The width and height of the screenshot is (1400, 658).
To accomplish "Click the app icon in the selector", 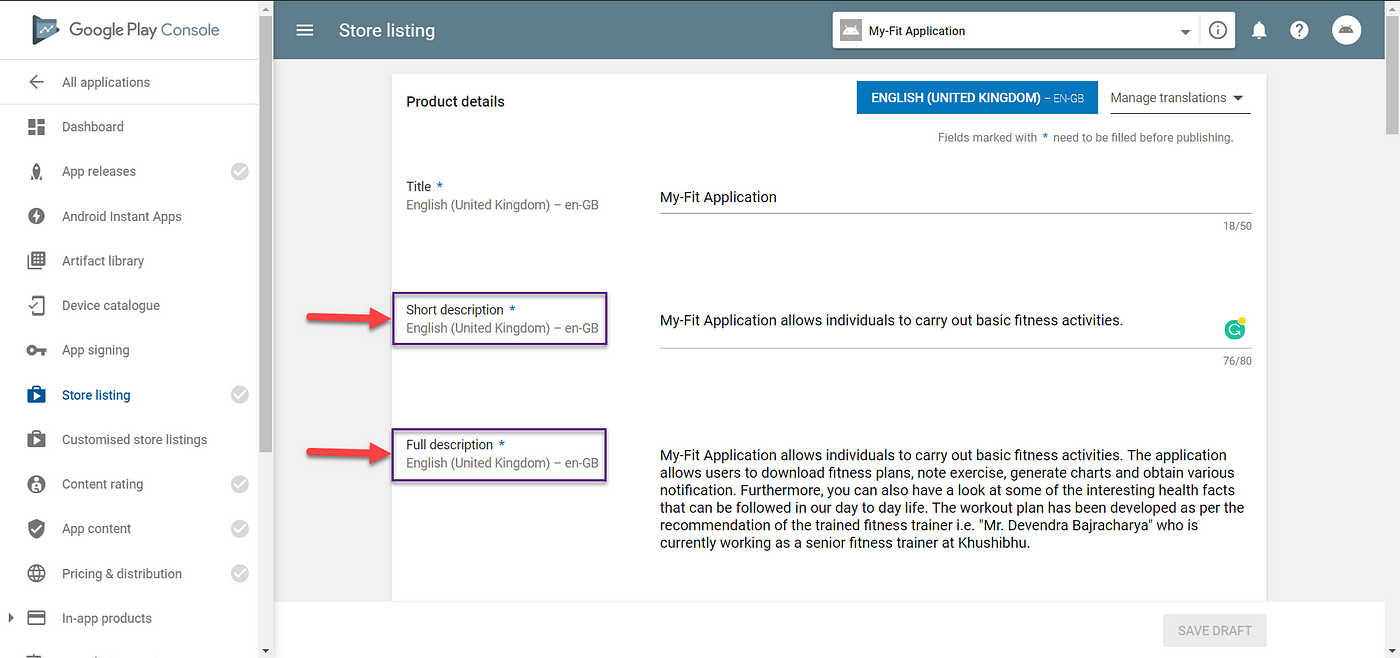I will tap(850, 30).
